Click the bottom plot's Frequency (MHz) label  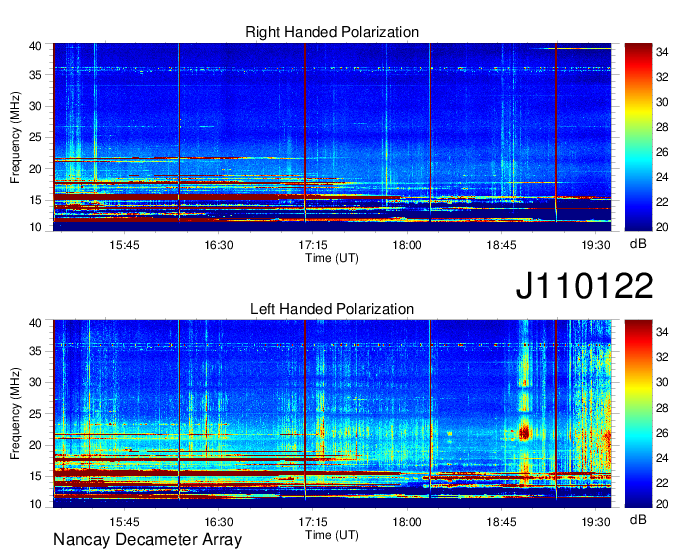tap(15, 414)
